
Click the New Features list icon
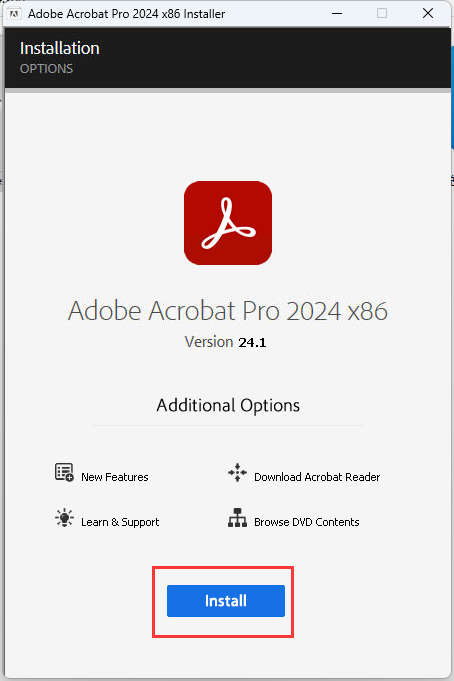pyautogui.click(x=64, y=472)
